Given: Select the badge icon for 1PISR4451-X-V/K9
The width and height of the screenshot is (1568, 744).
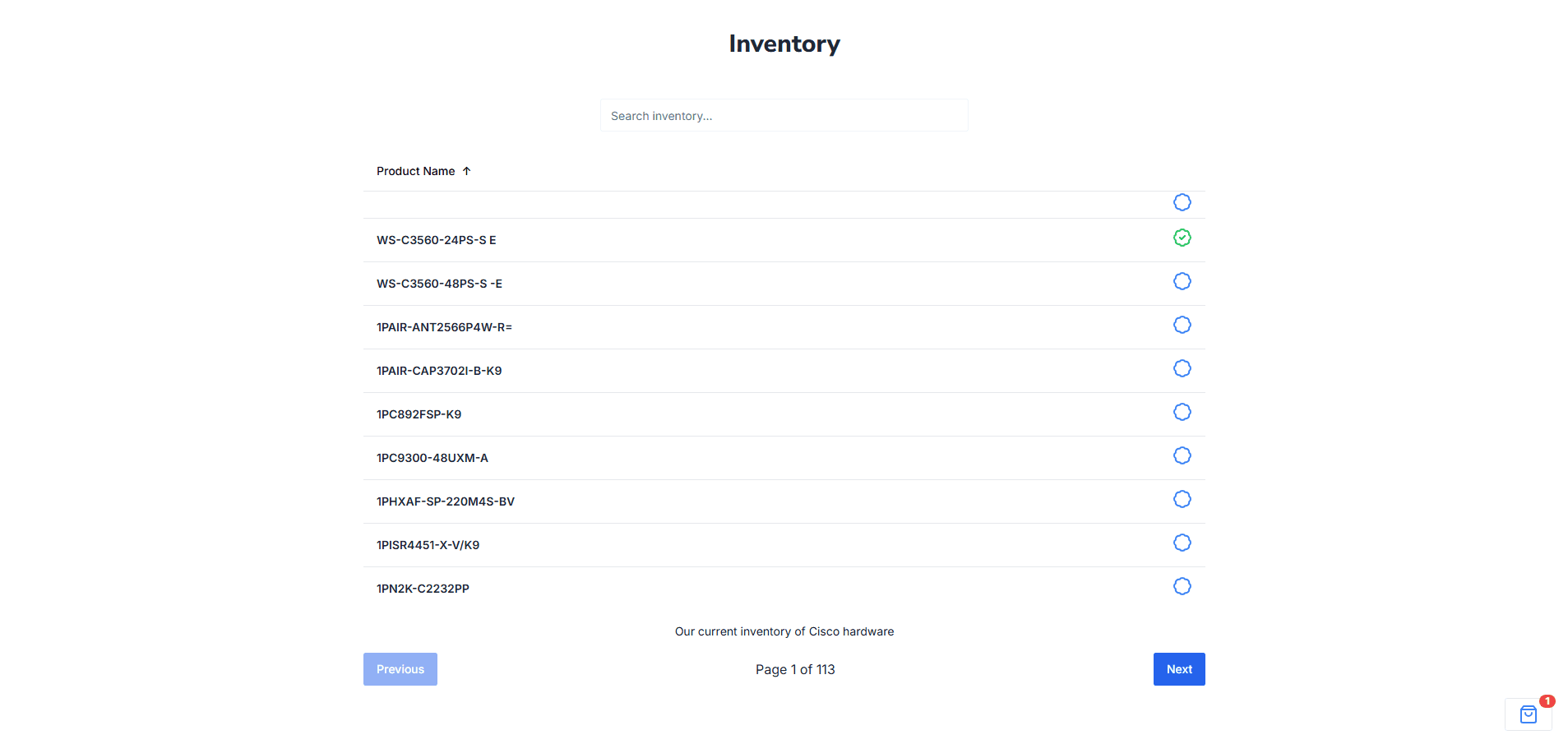Looking at the screenshot, I should tap(1182, 543).
